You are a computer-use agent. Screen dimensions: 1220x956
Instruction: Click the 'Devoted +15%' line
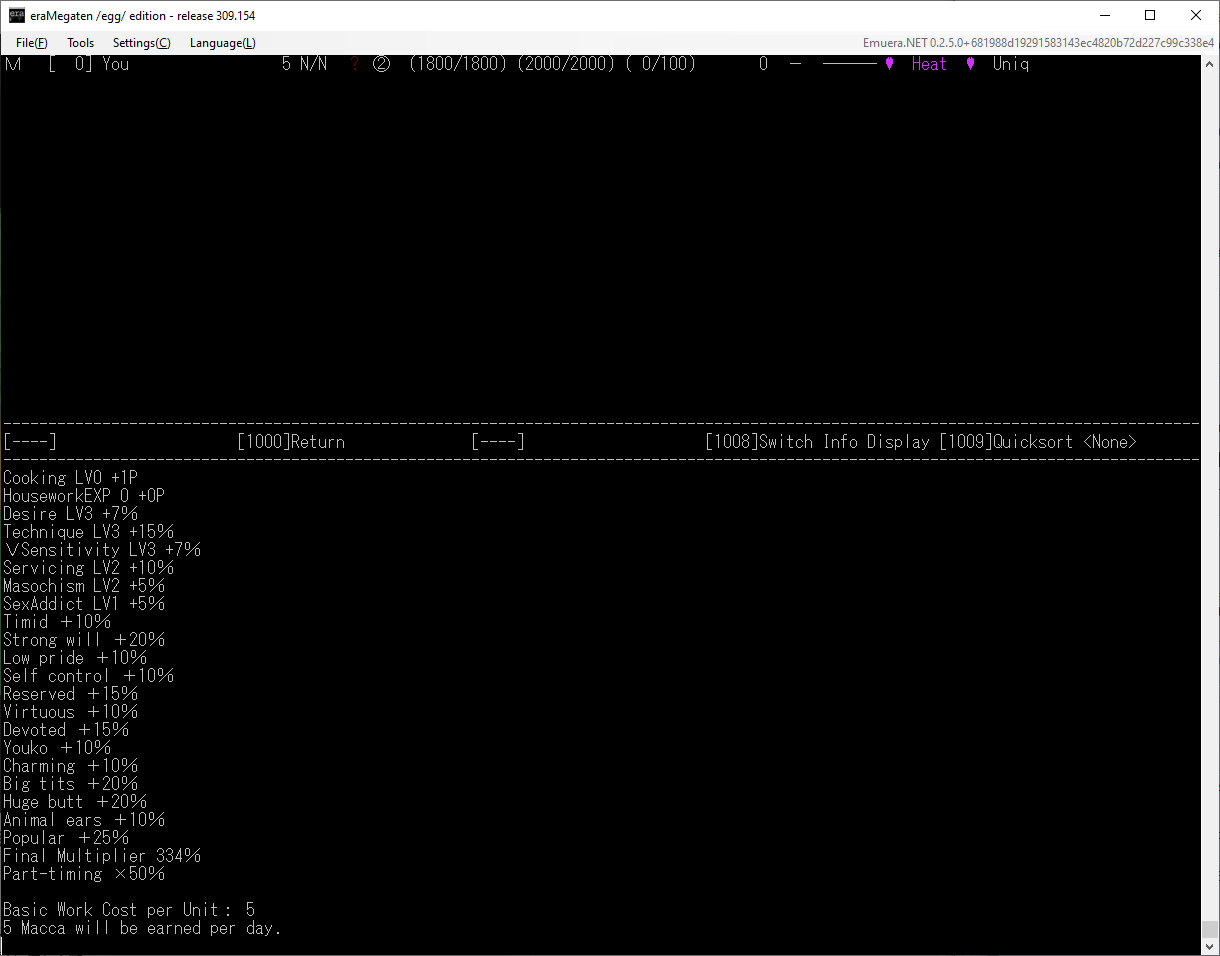pos(66,730)
